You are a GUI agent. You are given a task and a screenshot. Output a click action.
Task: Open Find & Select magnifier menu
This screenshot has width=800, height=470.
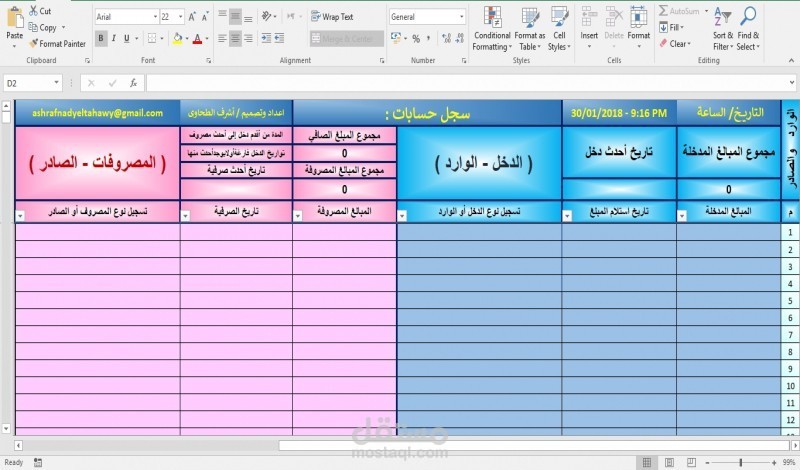point(748,29)
